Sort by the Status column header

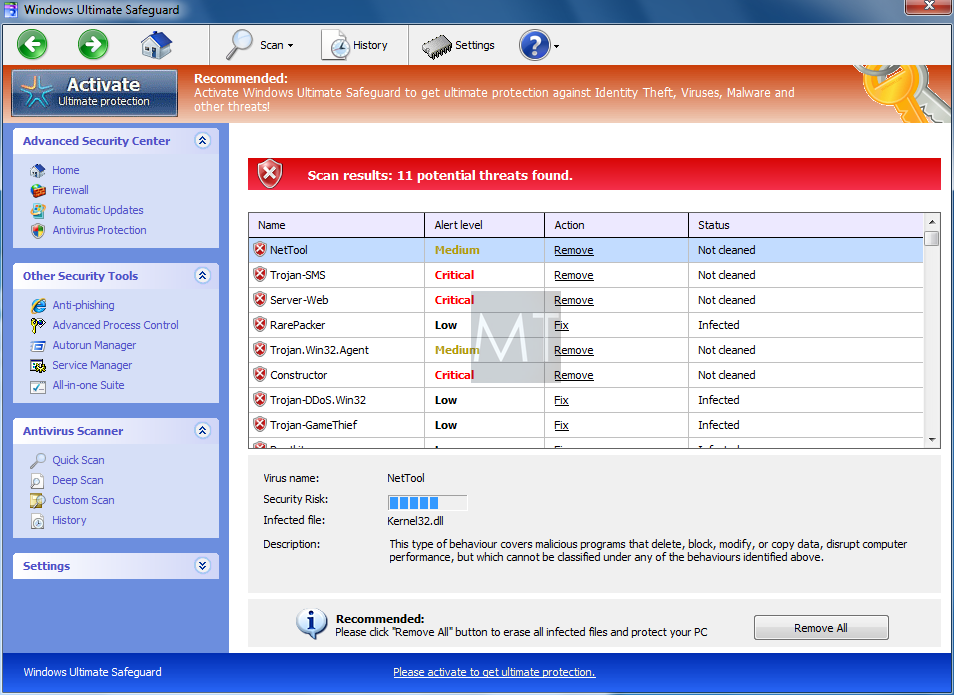806,225
